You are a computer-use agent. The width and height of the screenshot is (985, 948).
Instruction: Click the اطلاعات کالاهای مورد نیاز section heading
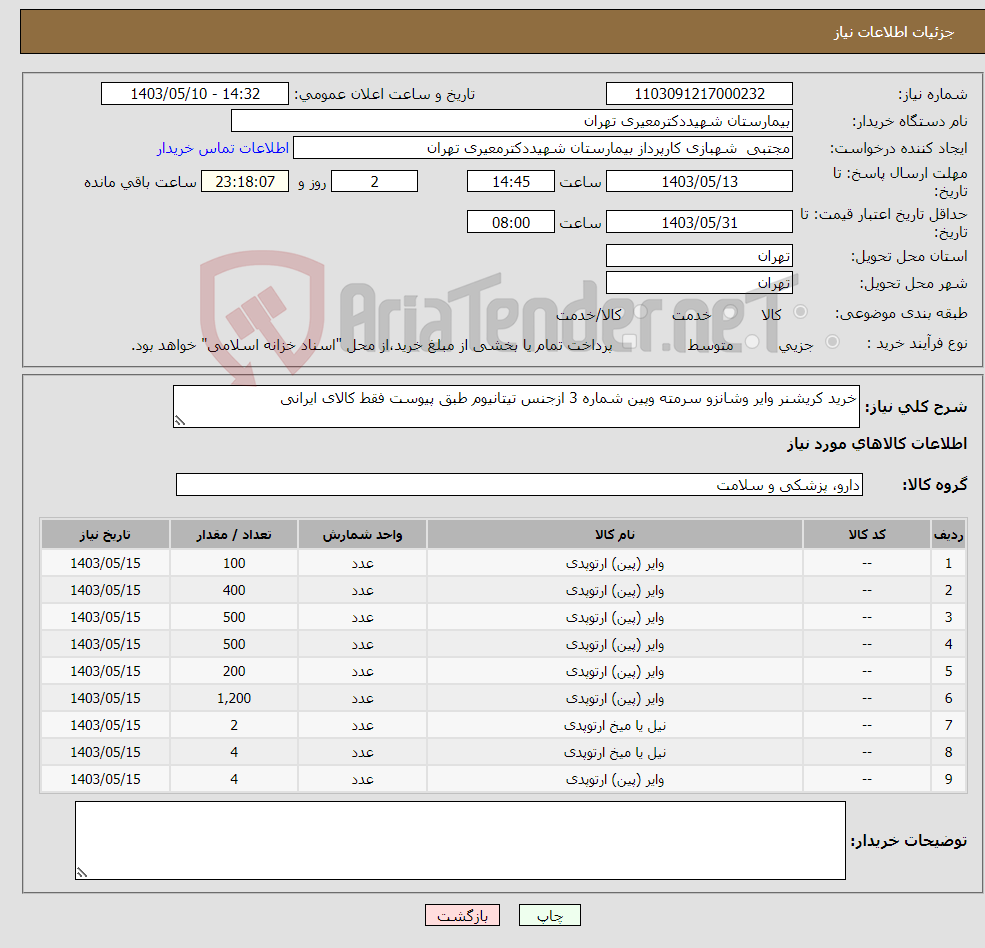coord(876,444)
